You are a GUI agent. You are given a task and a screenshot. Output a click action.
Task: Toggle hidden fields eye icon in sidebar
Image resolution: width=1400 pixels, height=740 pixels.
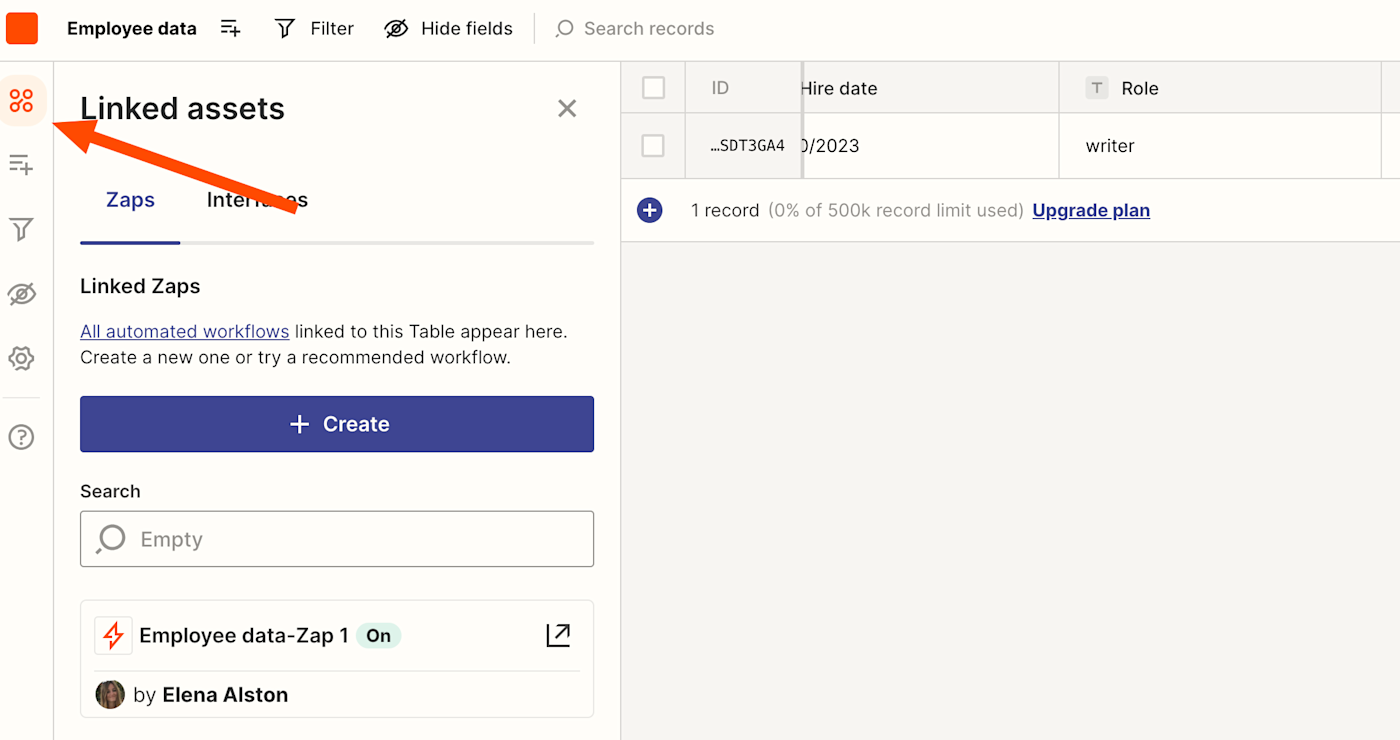point(21,294)
